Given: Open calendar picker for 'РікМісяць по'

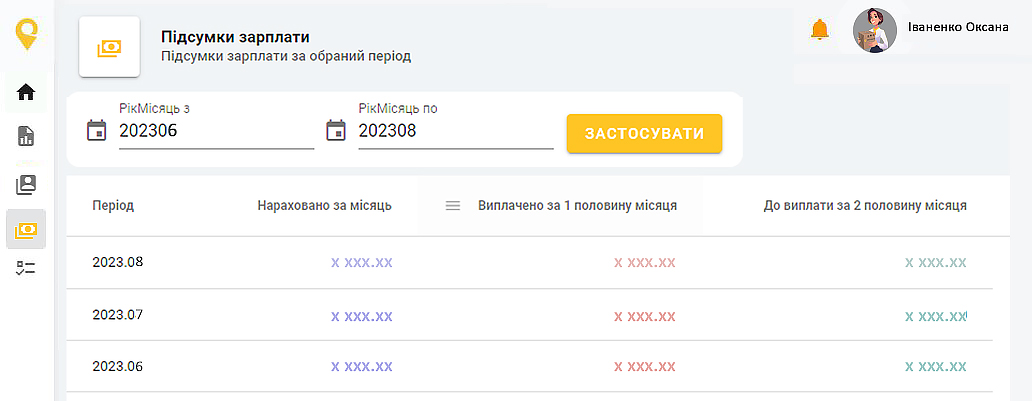Looking at the screenshot, I should (336, 130).
